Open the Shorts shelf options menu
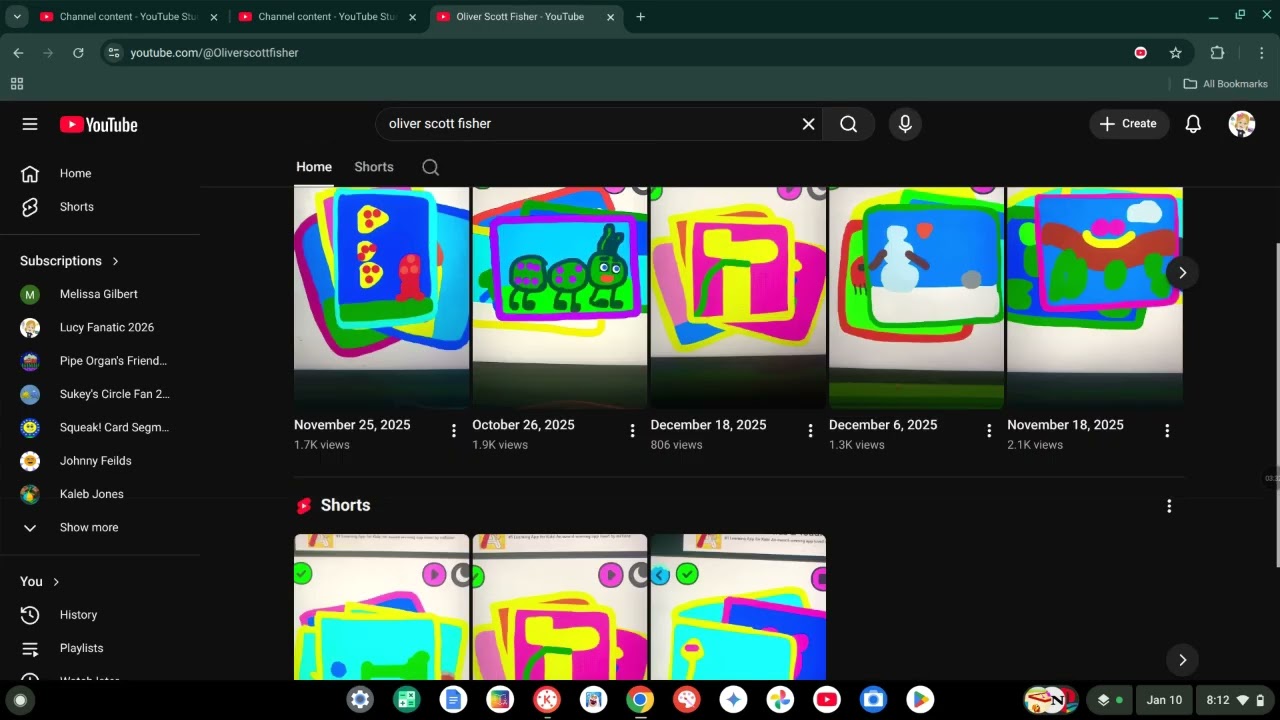The image size is (1280, 720). (1169, 506)
